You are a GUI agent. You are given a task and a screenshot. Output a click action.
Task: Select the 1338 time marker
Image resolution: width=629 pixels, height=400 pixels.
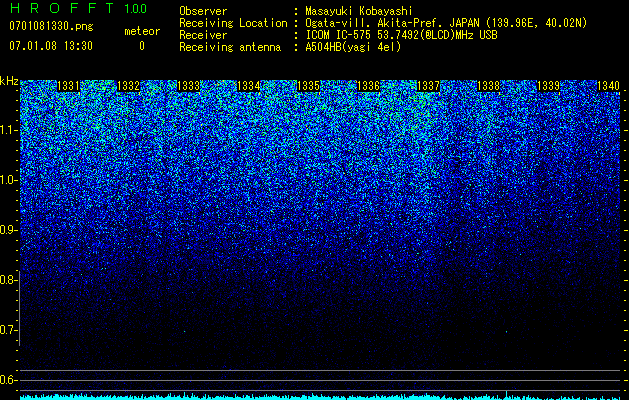[489, 86]
